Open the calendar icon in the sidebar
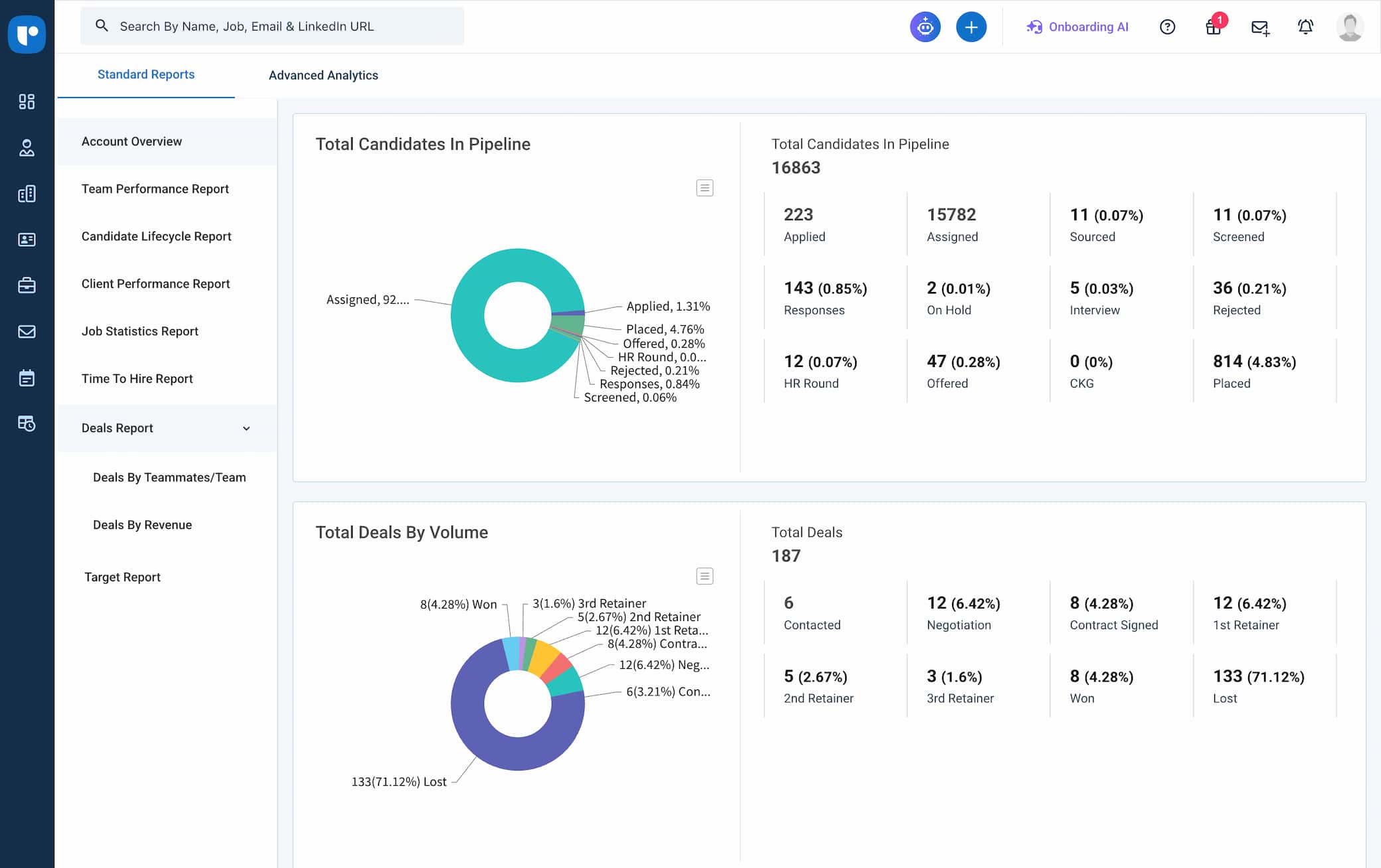Image resolution: width=1381 pixels, height=868 pixels. coord(27,378)
